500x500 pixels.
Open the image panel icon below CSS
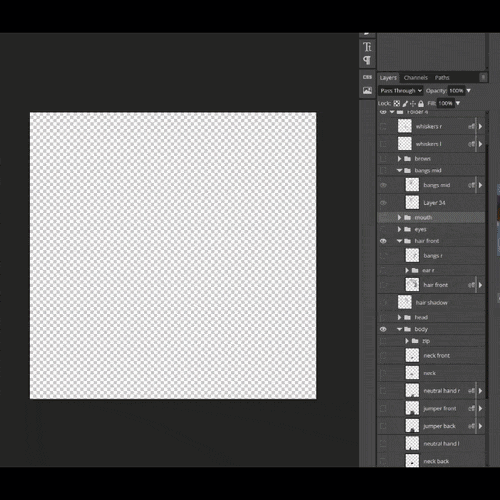(x=367, y=90)
